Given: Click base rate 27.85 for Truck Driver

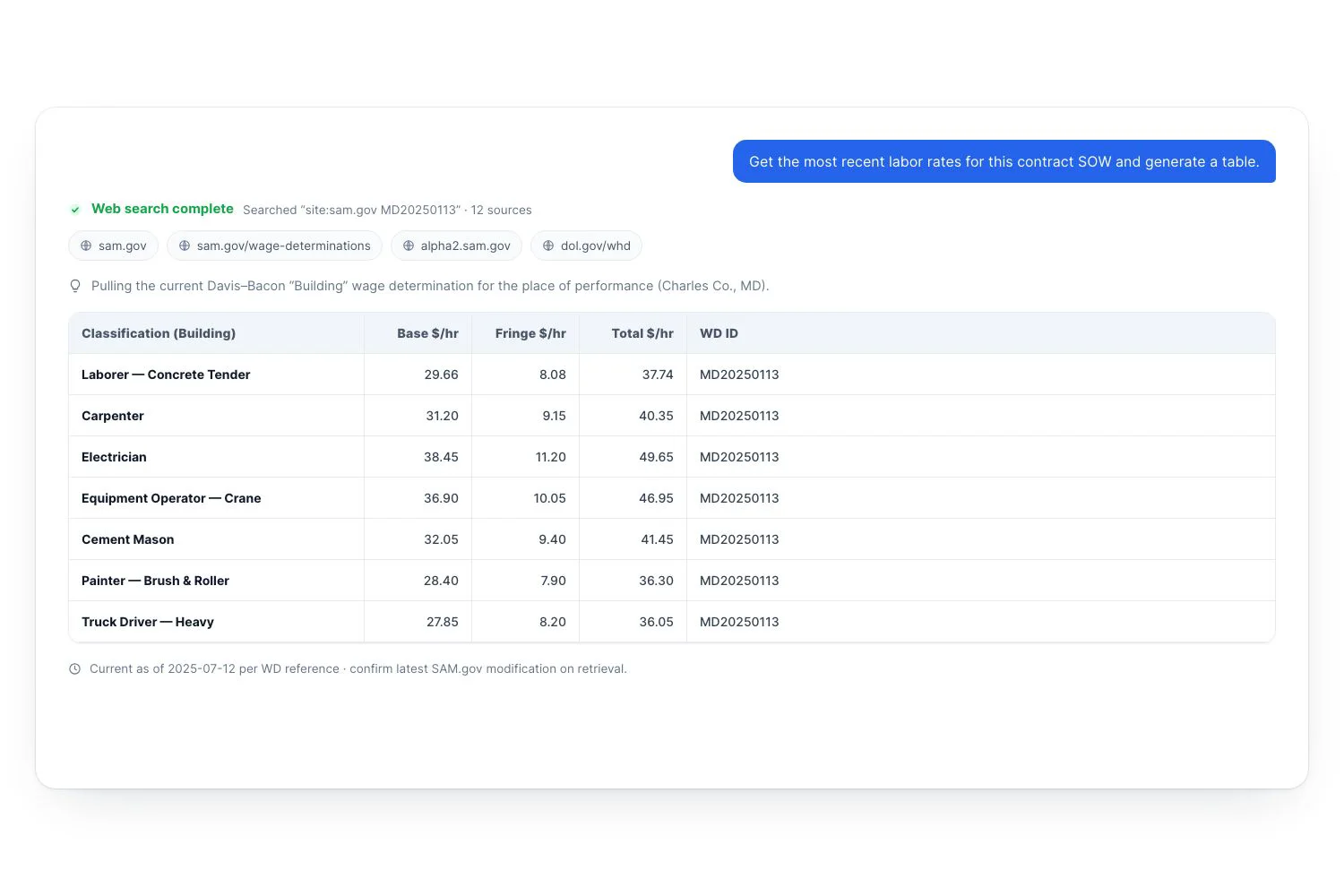Looking at the screenshot, I should [x=442, y=622].
